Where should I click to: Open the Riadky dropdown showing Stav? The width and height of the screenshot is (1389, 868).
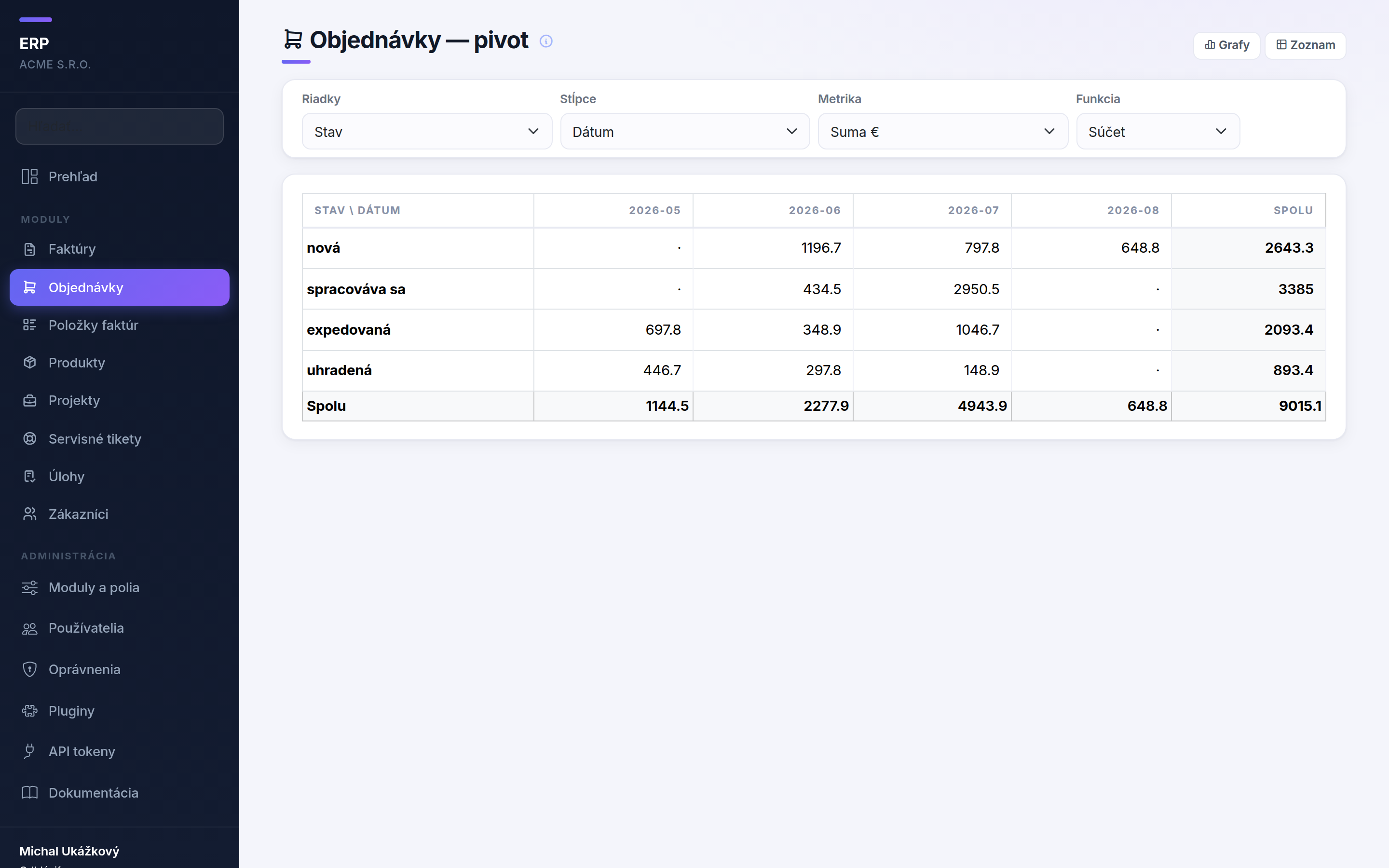[427, 132]
